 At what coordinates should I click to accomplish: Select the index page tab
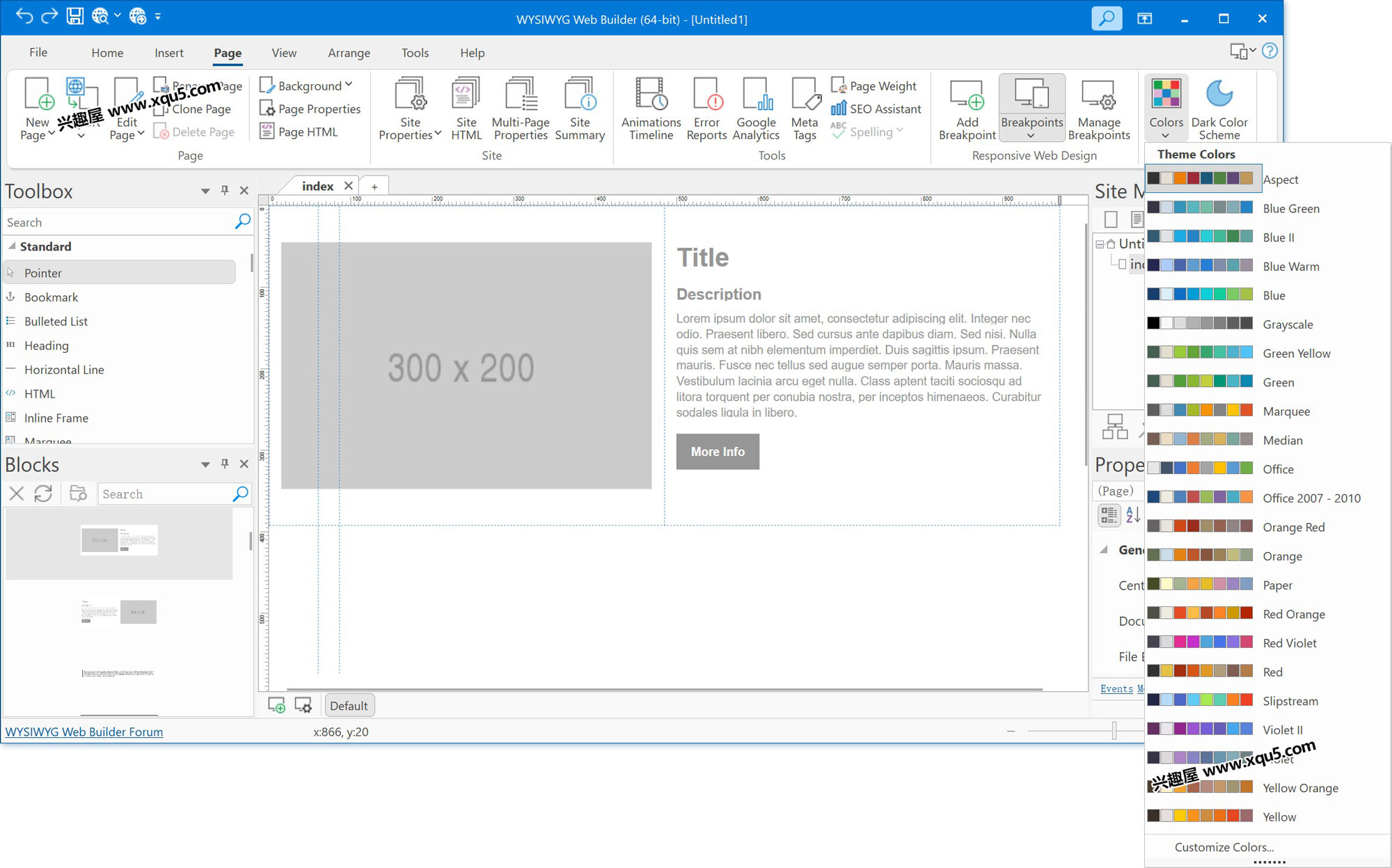[317, 186]
